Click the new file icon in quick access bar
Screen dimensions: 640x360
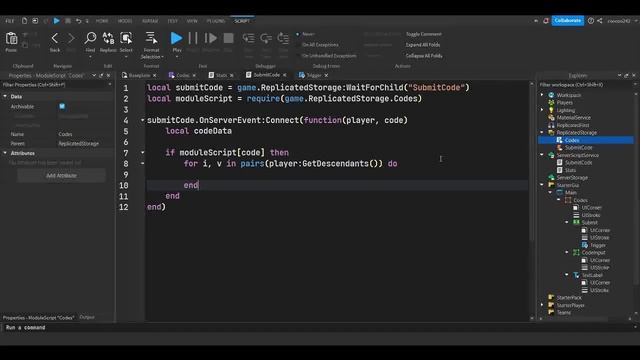[24, 20]
